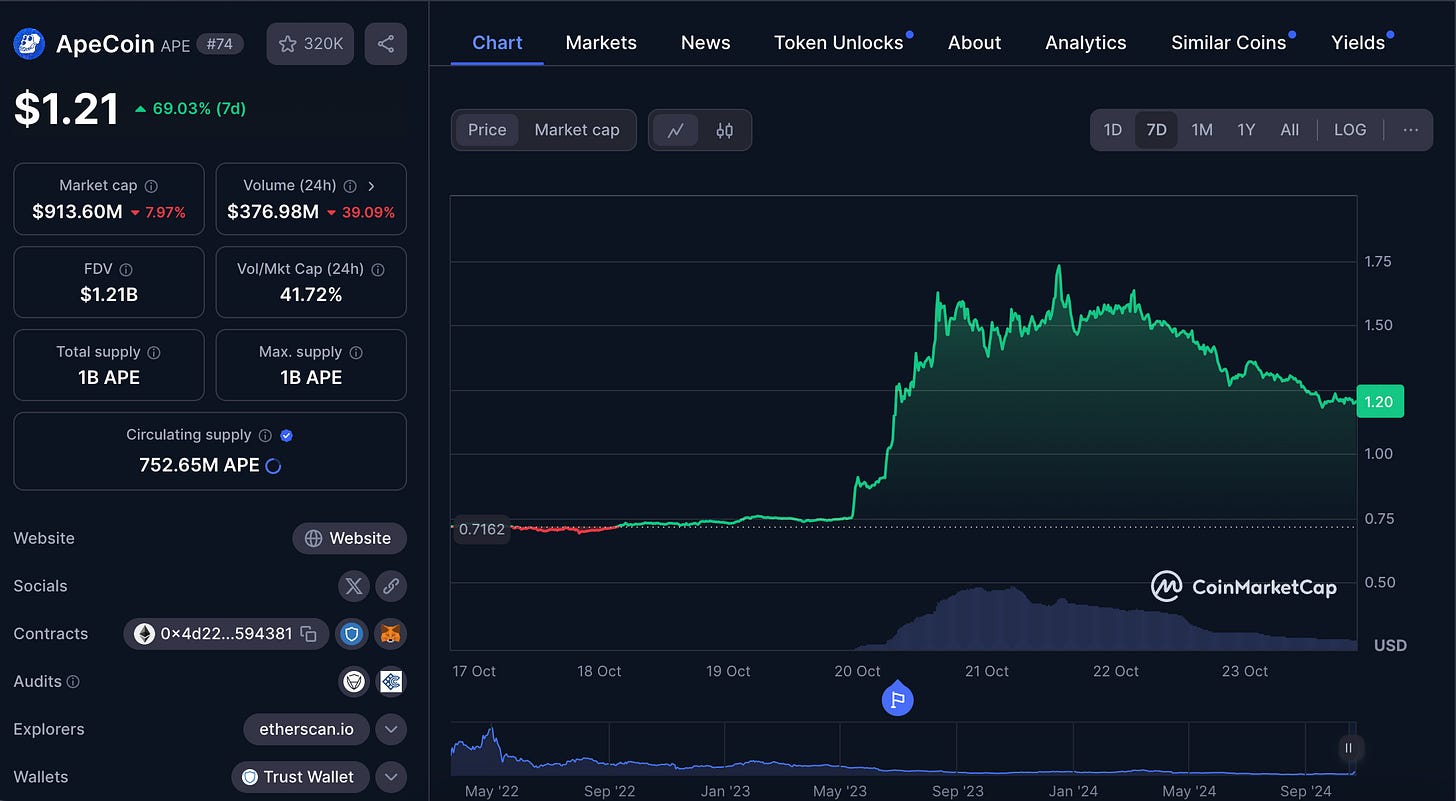Open the Token Unlocks tab

click(x=839, y=43)
